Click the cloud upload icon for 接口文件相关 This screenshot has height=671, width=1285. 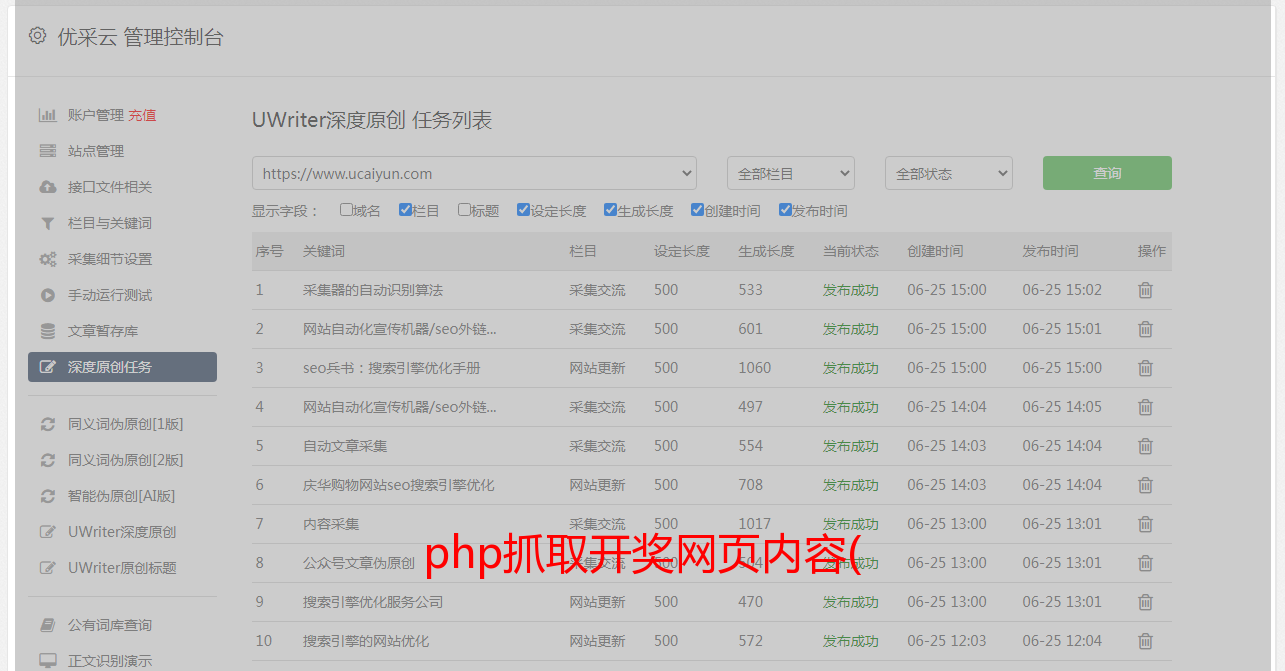(47, 187)
